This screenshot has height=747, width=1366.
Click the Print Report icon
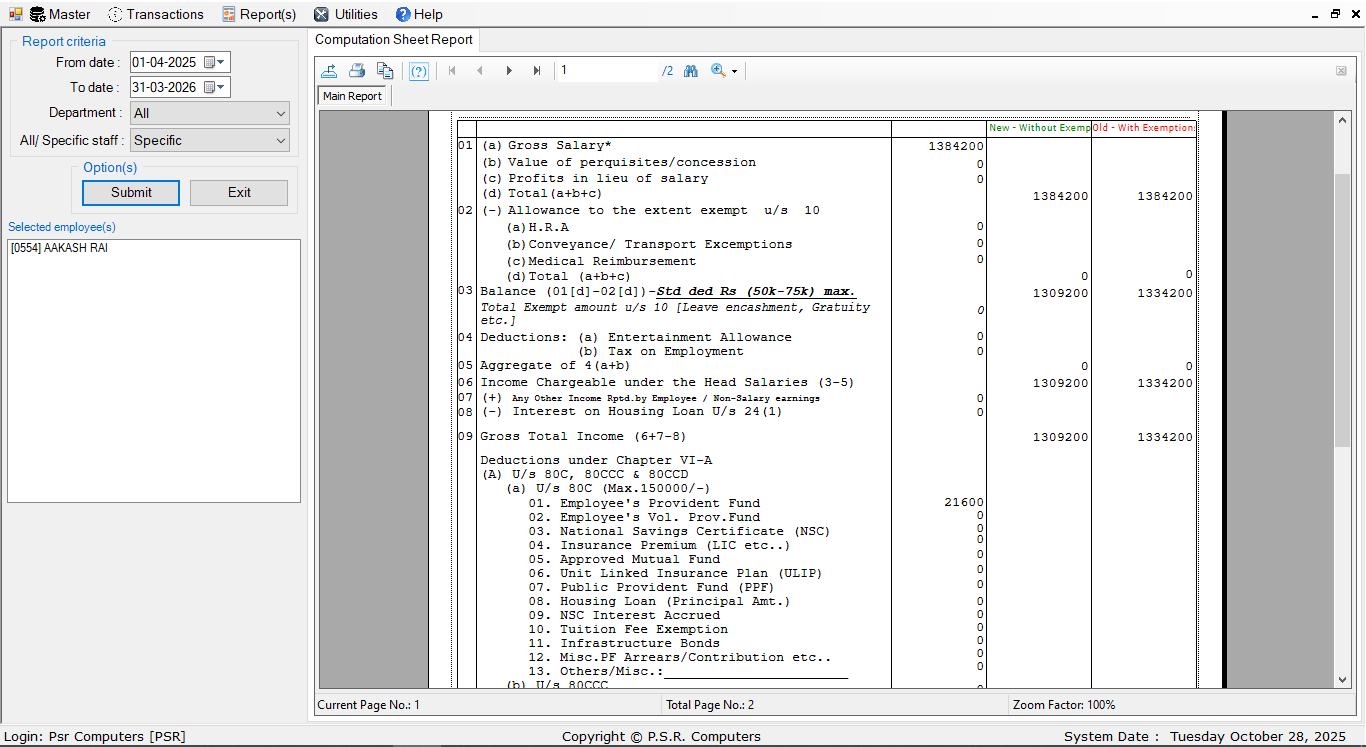[x=357, y=71]
